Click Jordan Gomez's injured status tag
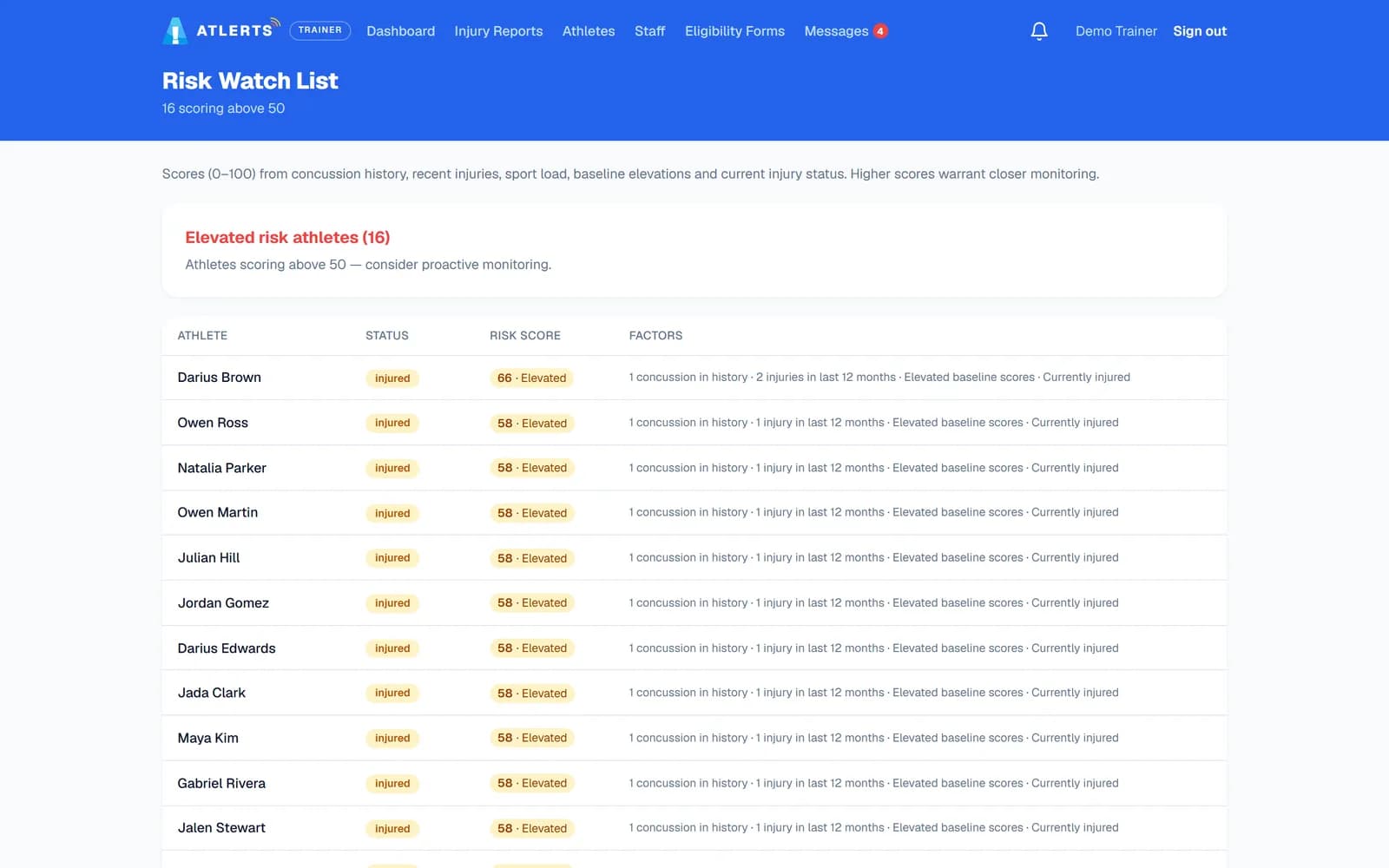1389x868 pixels. 392,603
